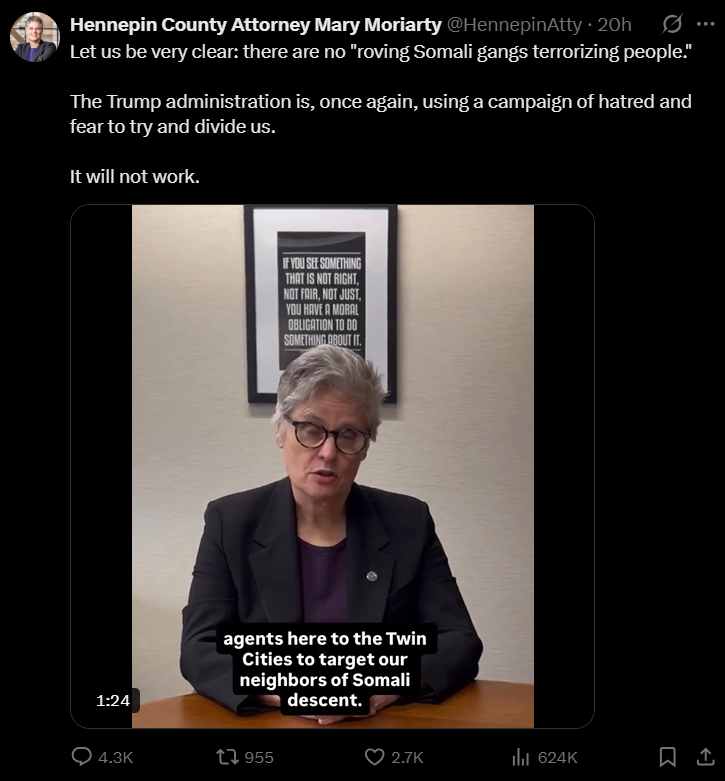Click the "roving Somali gangs" tweet sentence
The height and width of the screenshot is (781, 725).
(381, 51)
